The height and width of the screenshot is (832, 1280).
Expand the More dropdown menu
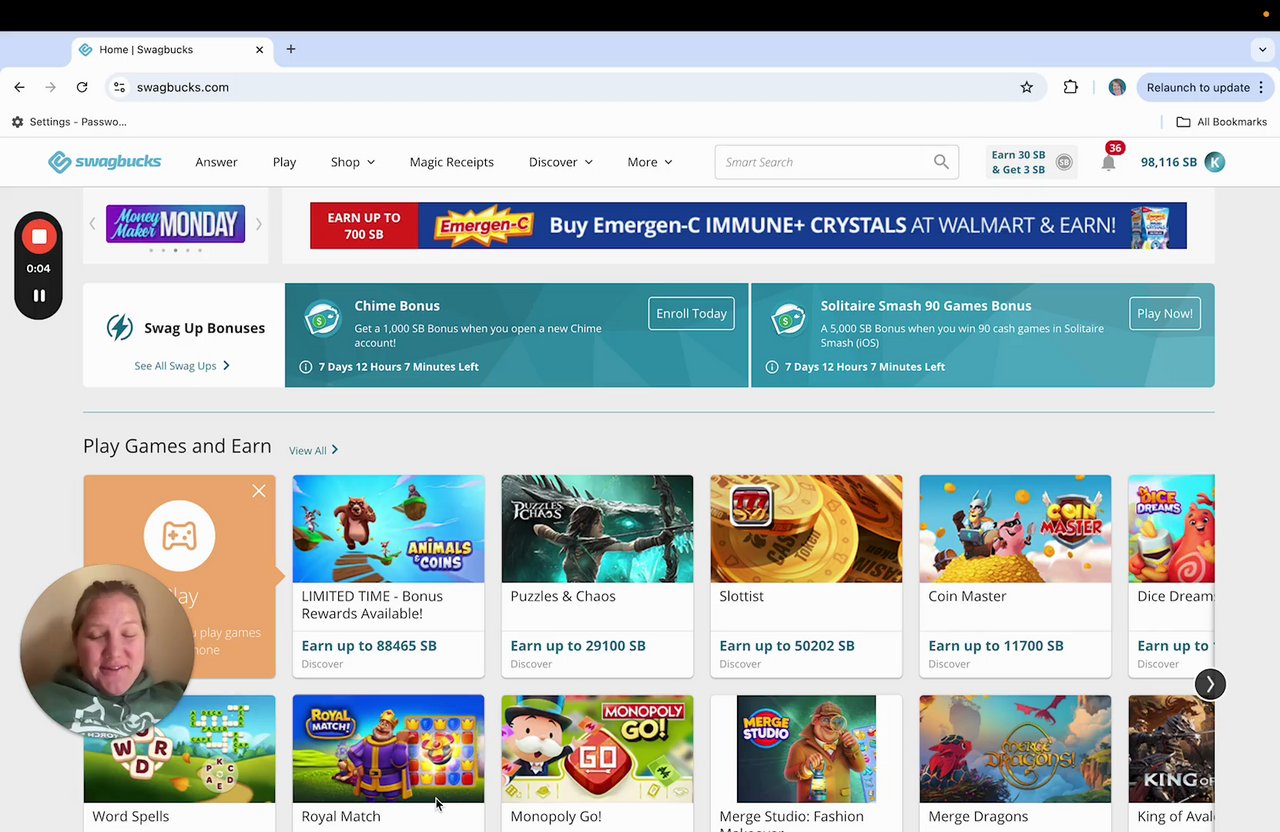pyautogui.click(x=650, y=162)
